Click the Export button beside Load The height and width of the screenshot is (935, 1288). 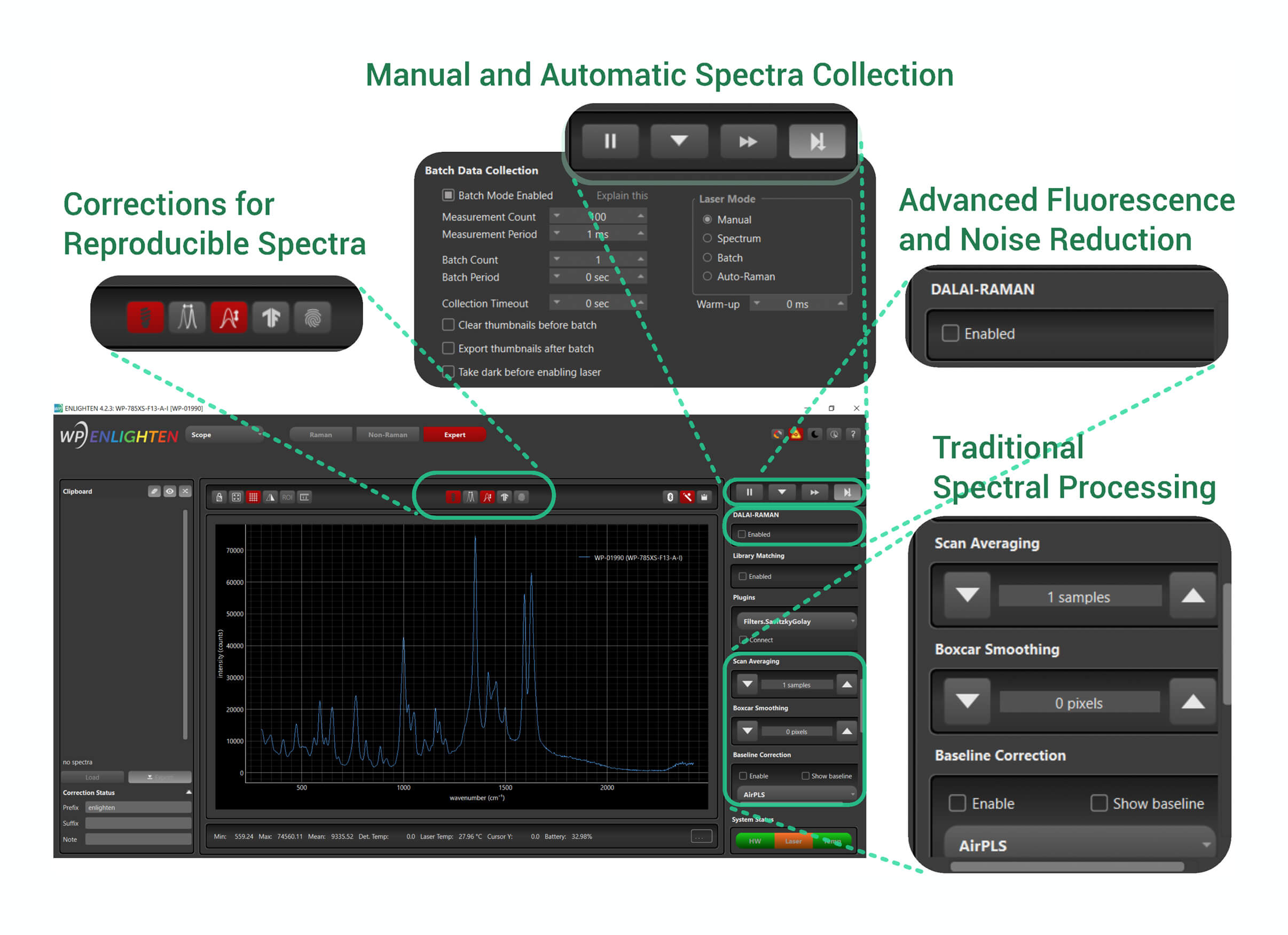click(160, 777)
